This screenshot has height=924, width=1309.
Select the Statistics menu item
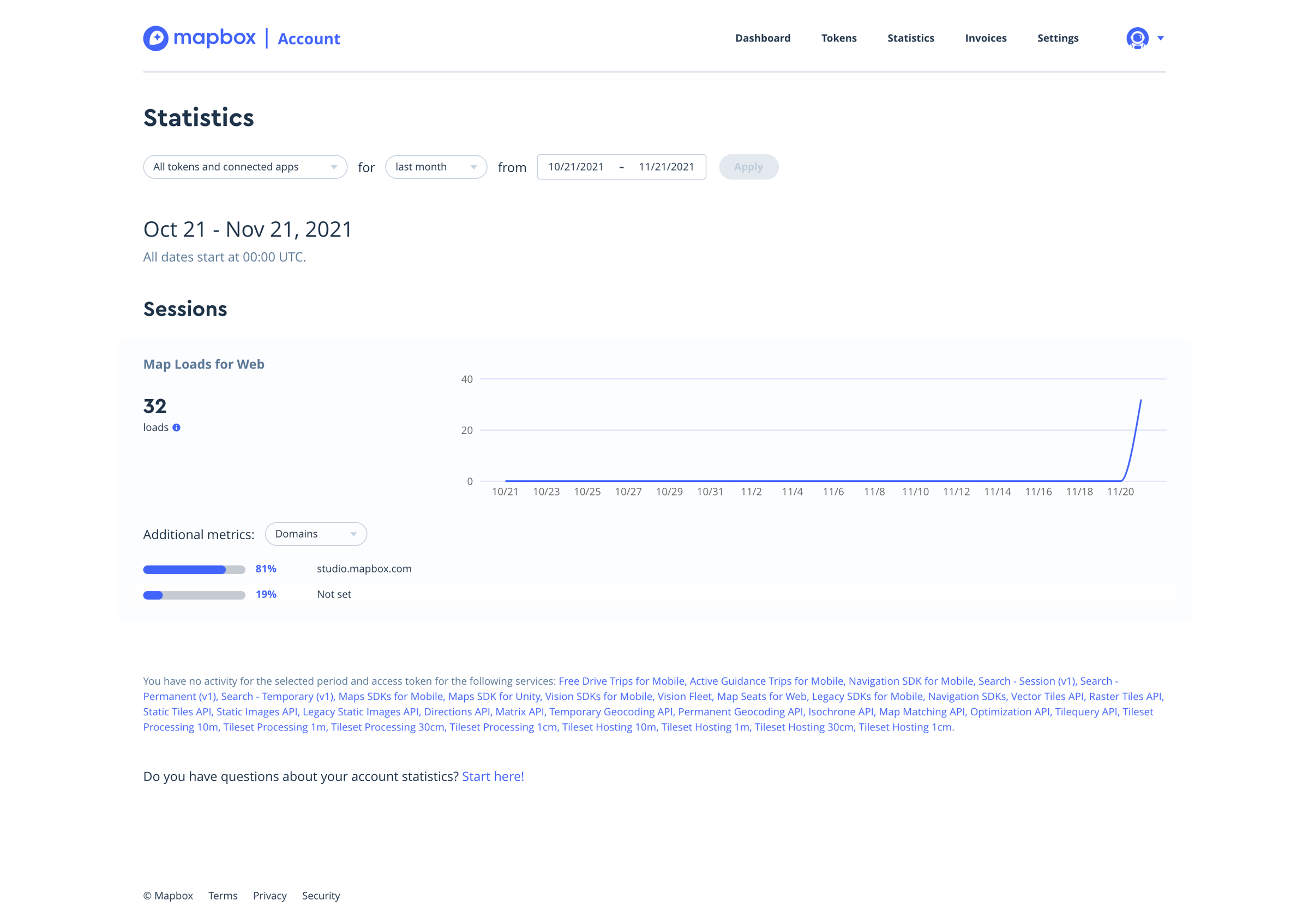pyautogui.click(x=910, y=38)
